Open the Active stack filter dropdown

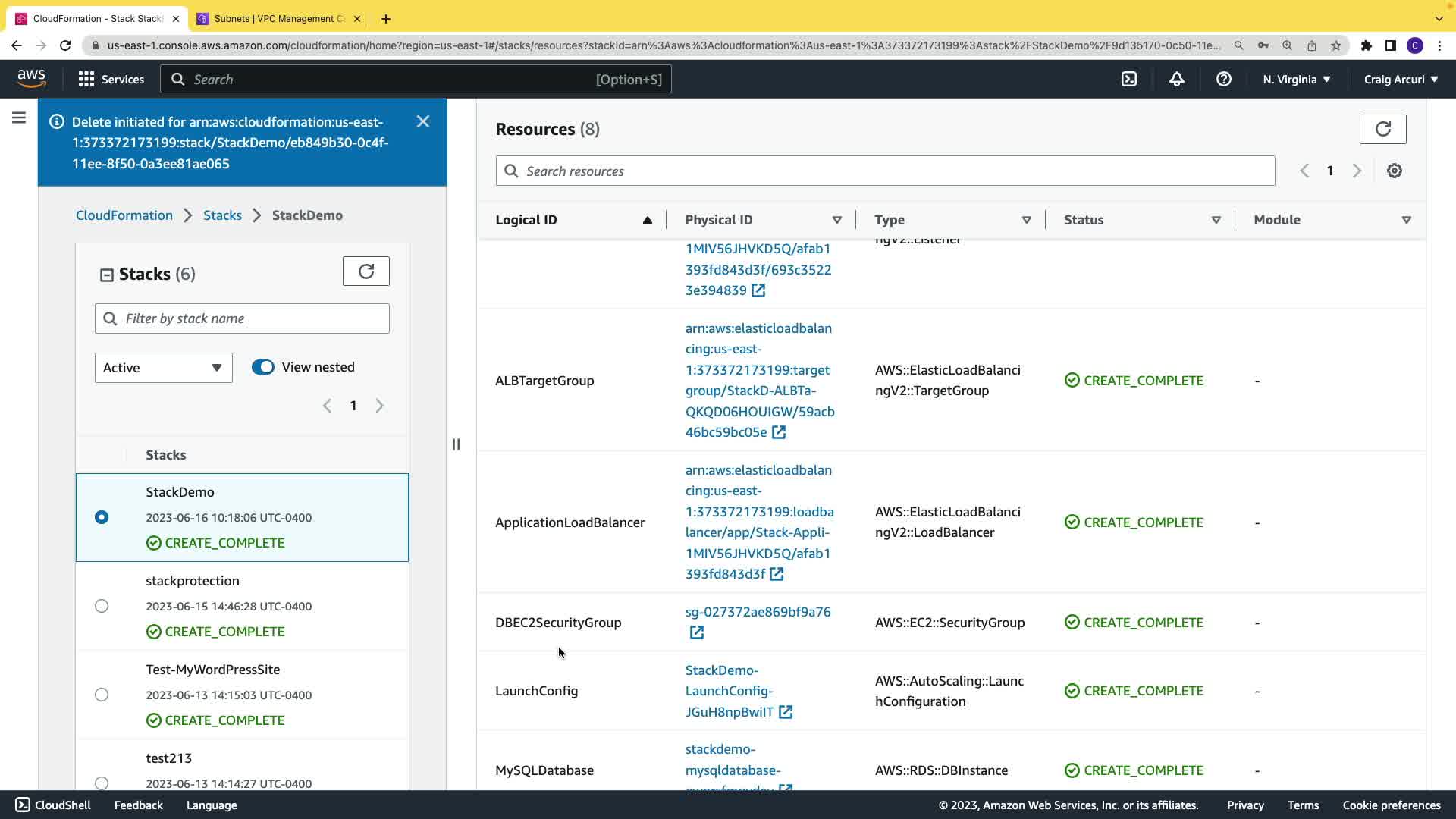click(x=163, y=368)
